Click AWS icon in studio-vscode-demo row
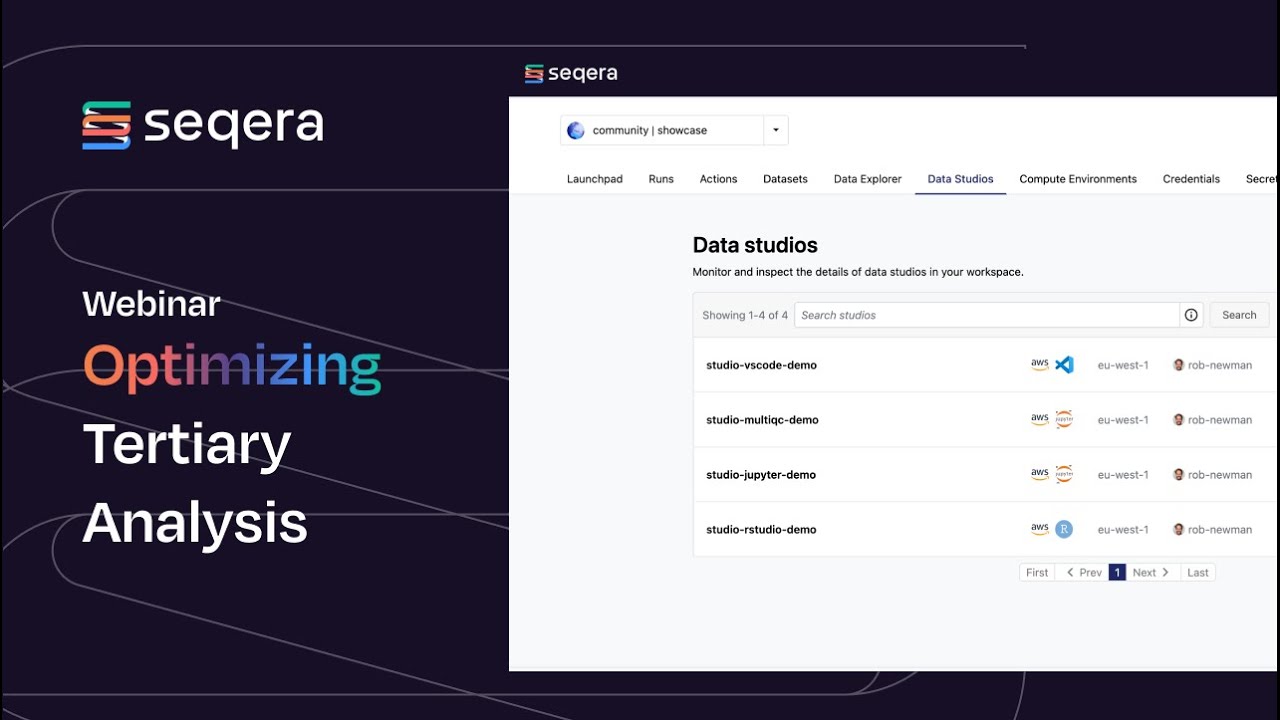The image size is (1280, 720). click(1040, 365)
